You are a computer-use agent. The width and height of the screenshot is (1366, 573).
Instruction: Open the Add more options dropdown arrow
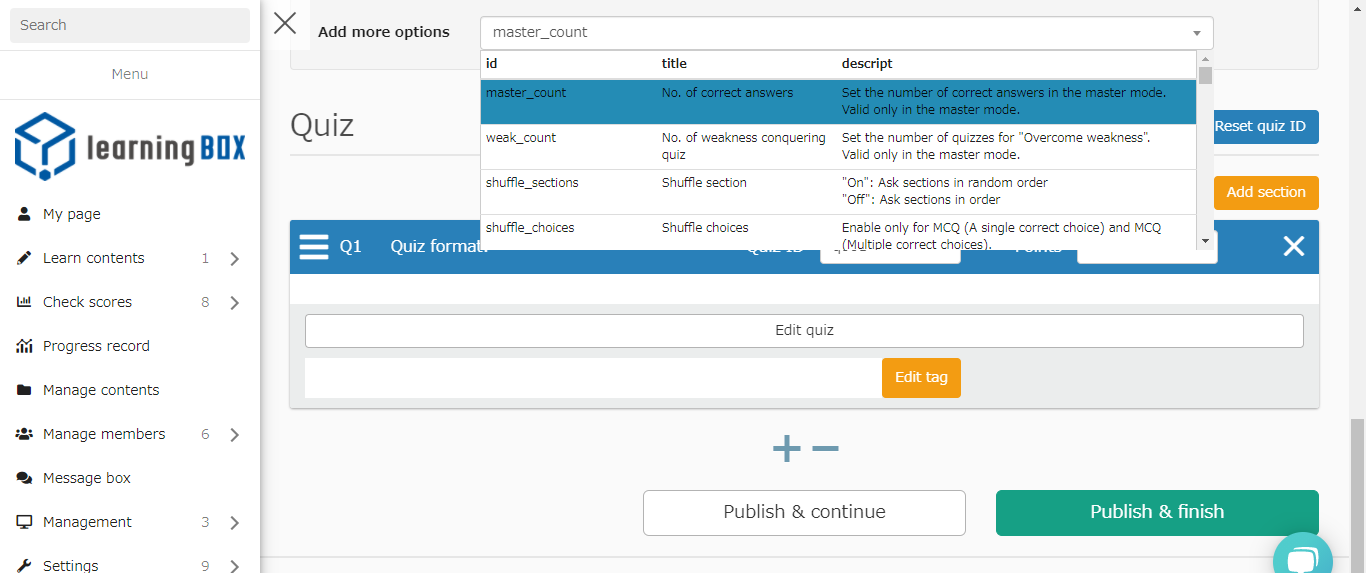1196,33
